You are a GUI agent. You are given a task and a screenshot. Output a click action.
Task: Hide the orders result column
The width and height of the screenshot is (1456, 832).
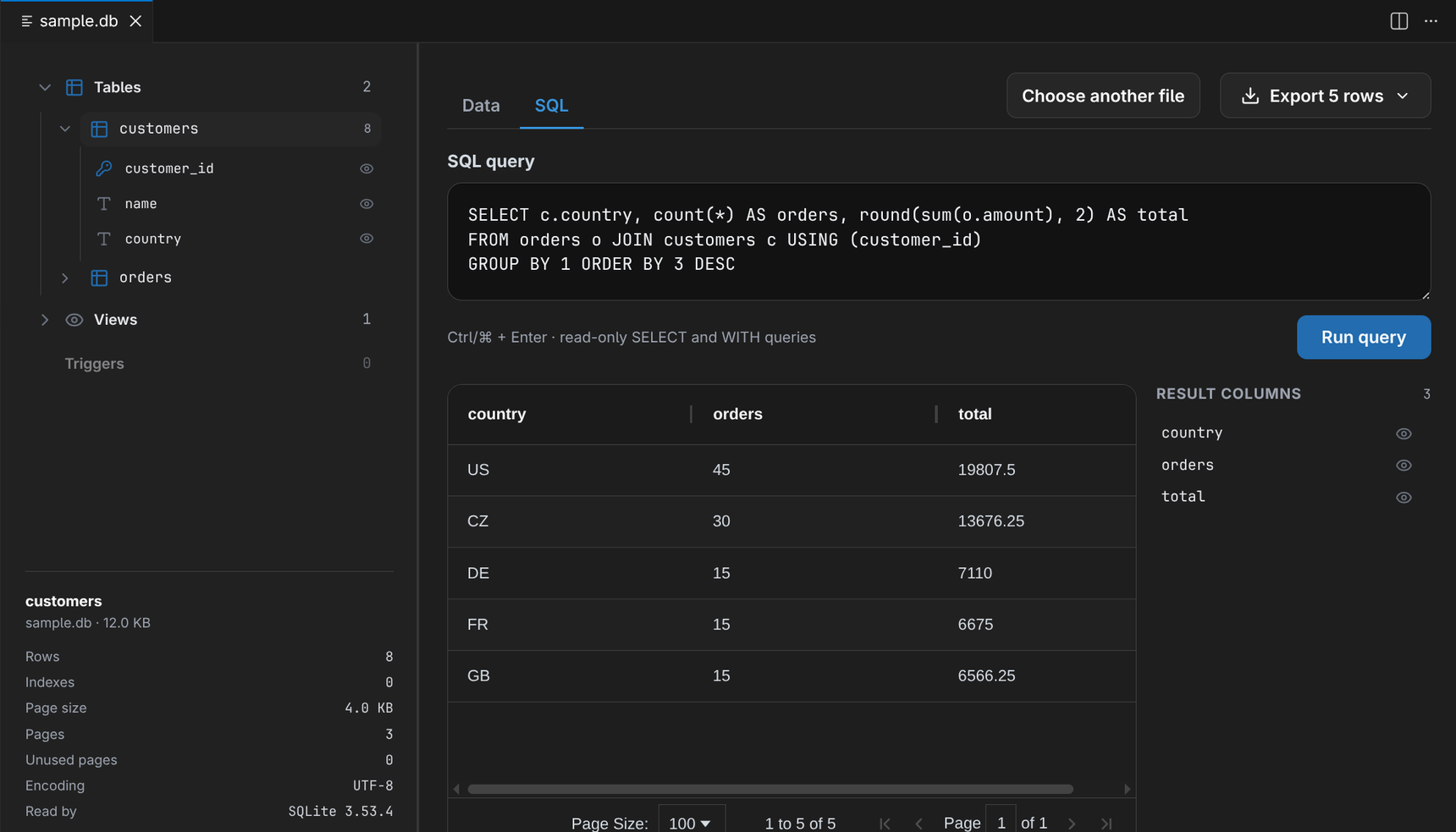1404,466
